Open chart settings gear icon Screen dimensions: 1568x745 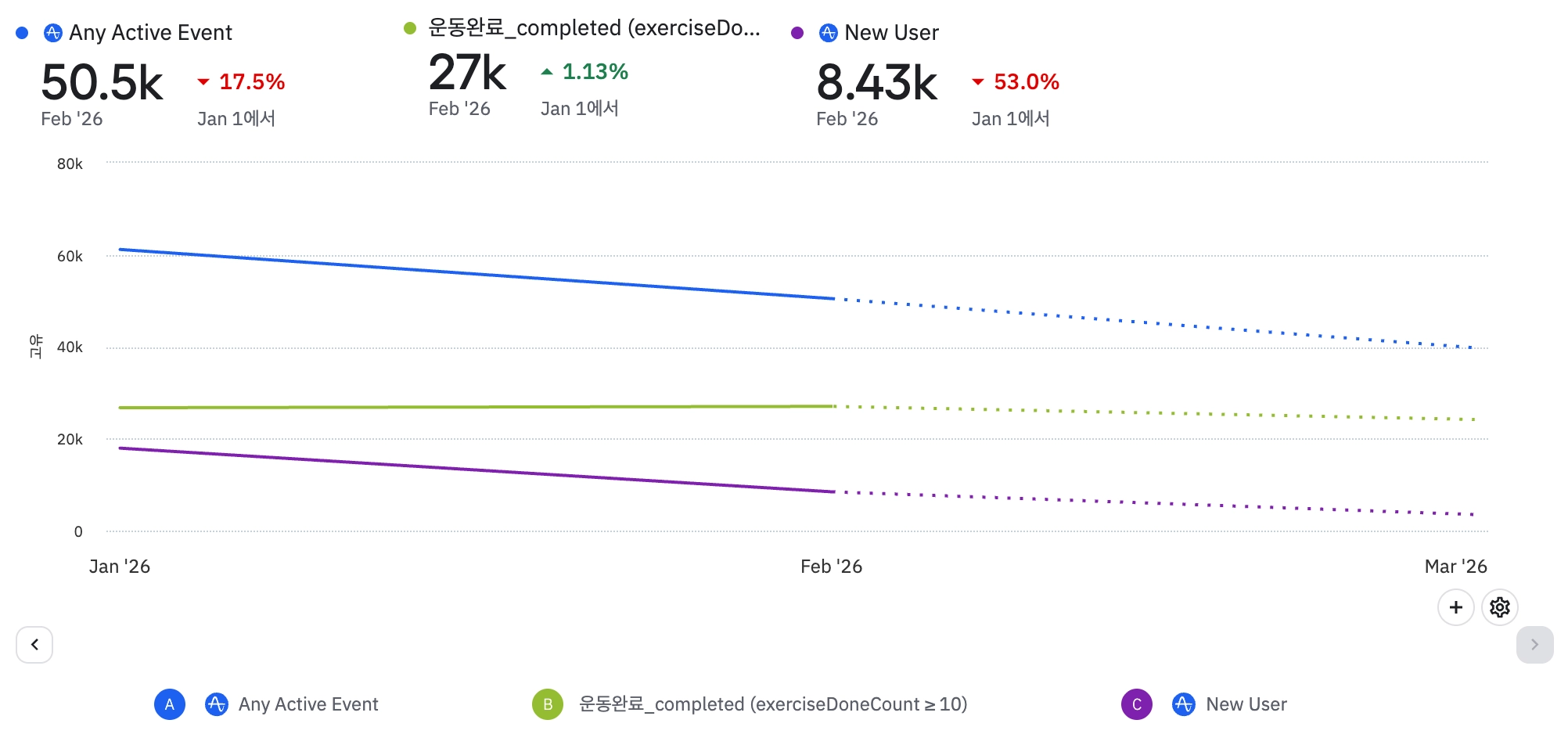coord(1499,607)
